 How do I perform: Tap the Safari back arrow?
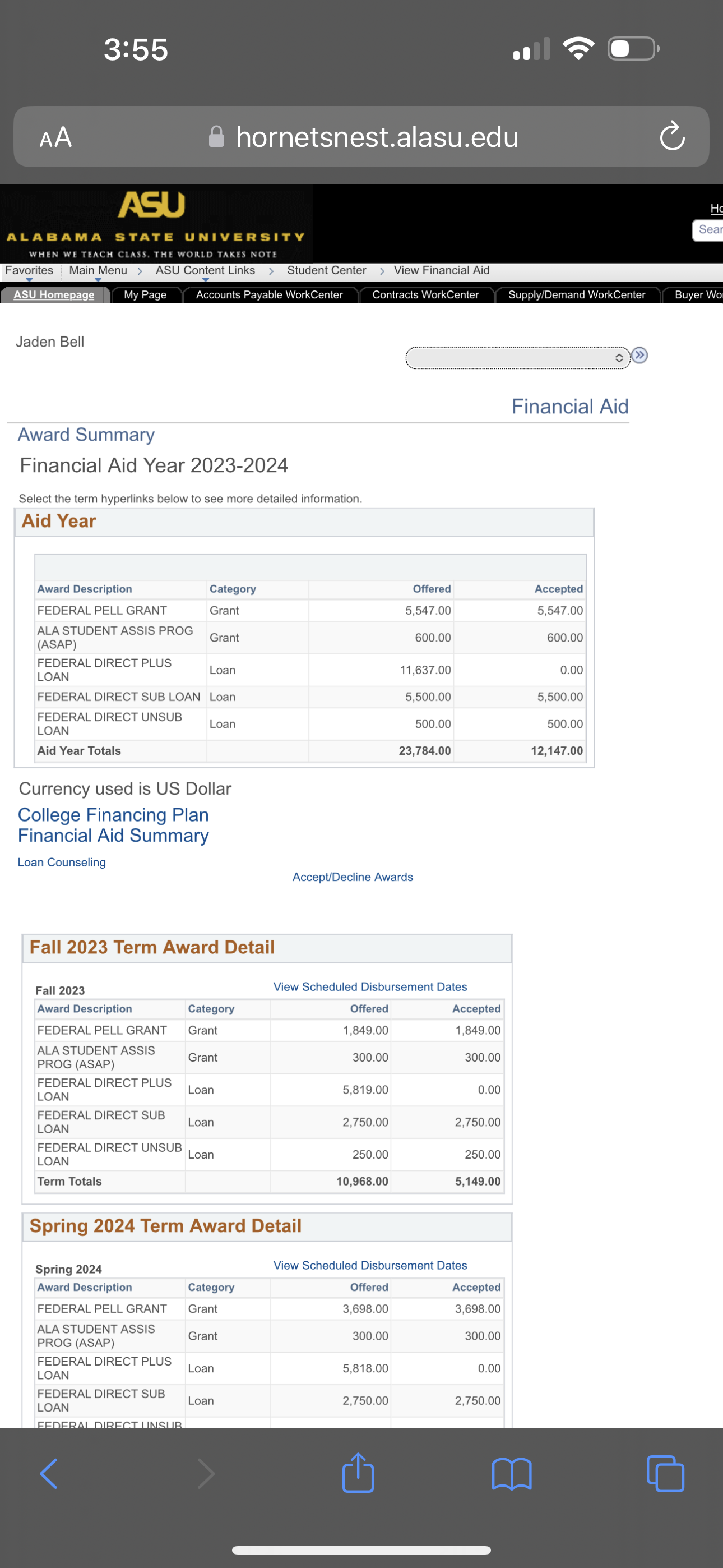[49, 1474]
